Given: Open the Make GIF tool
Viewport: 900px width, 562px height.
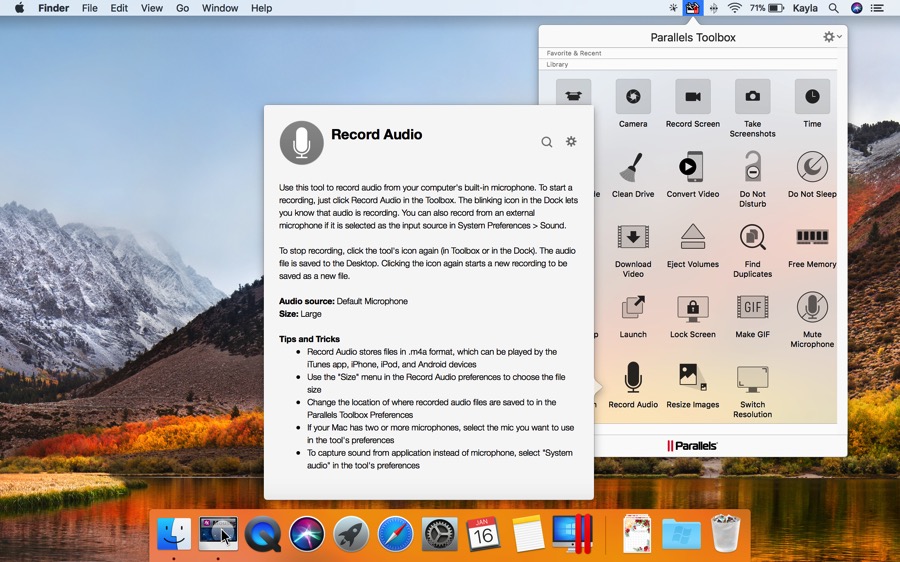Looking at the screenshot, I should click(752, 315).
